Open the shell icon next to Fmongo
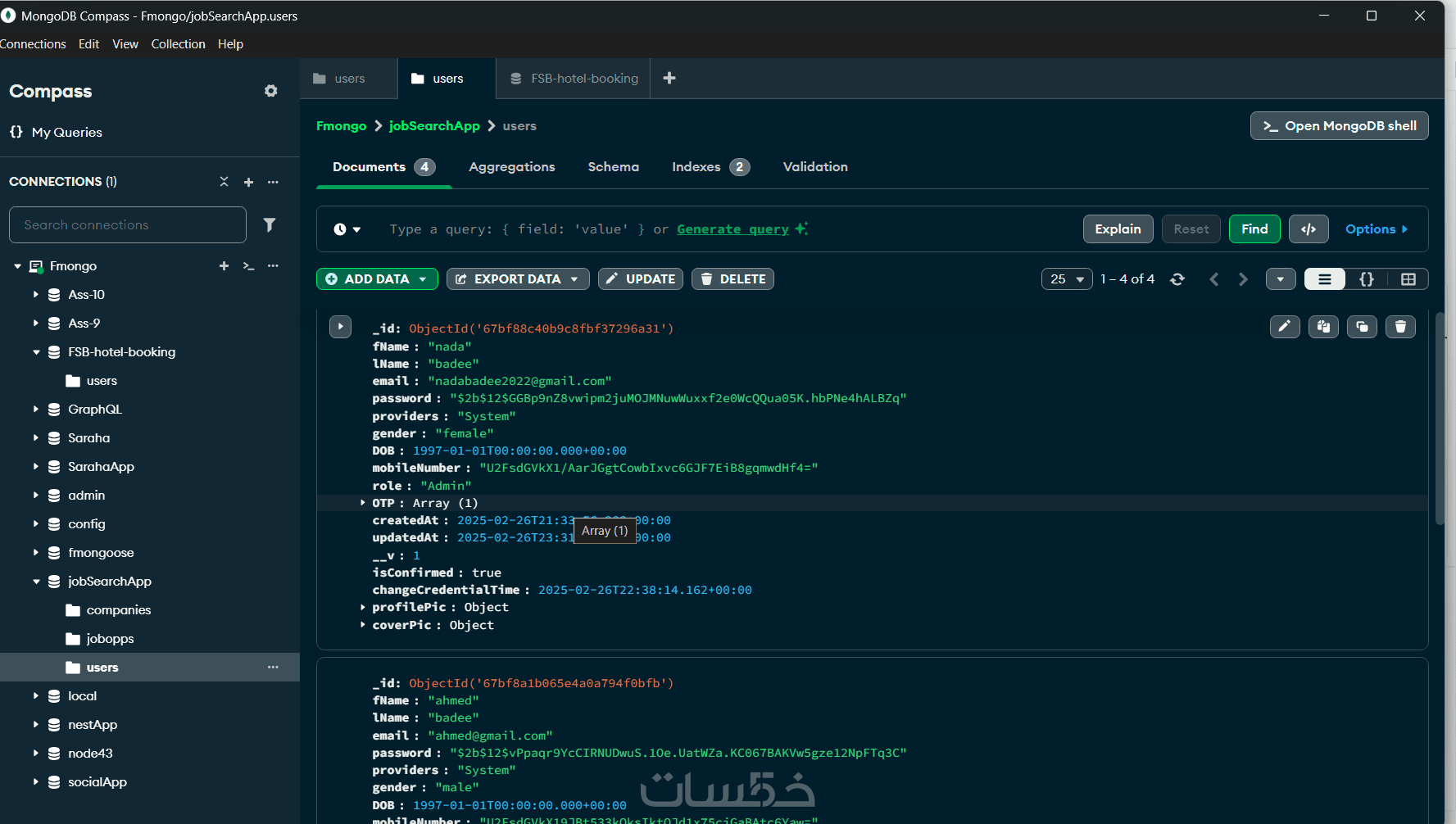This screenshot has width=1456, height=824. point(248,265)
